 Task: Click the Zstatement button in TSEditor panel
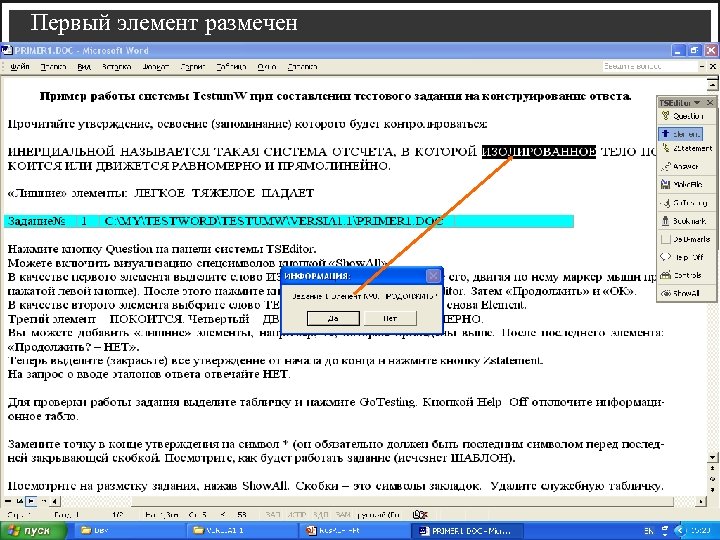click(686, 148)
